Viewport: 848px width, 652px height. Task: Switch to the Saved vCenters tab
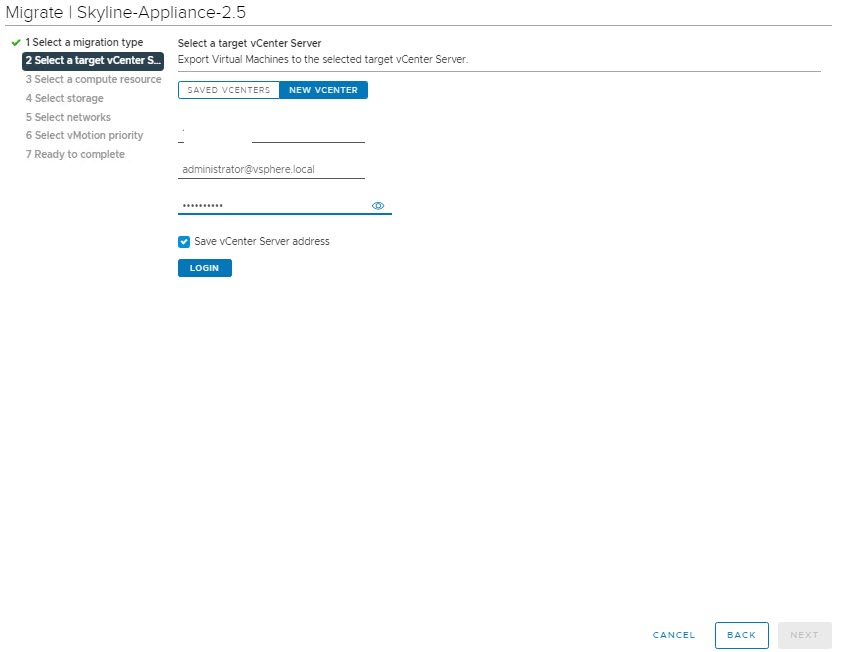click(x=228, y=90)
